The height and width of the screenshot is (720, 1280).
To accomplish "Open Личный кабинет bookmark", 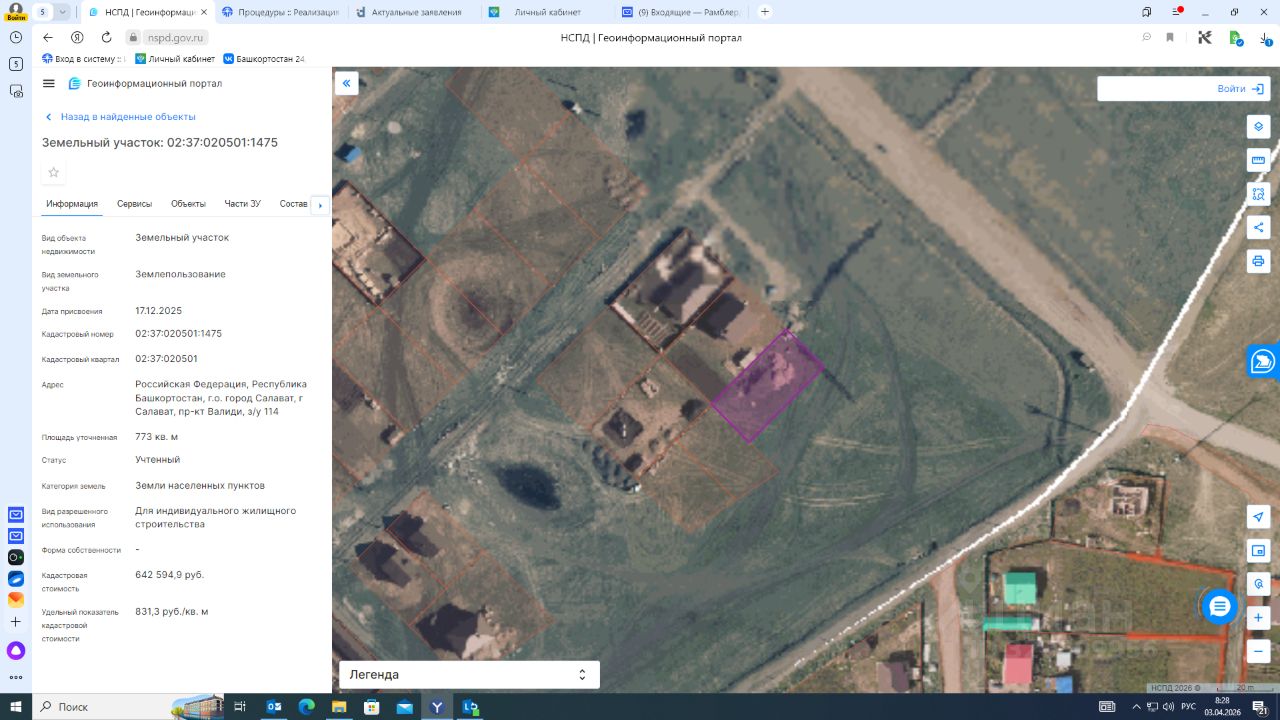I will tap(175, 59).
